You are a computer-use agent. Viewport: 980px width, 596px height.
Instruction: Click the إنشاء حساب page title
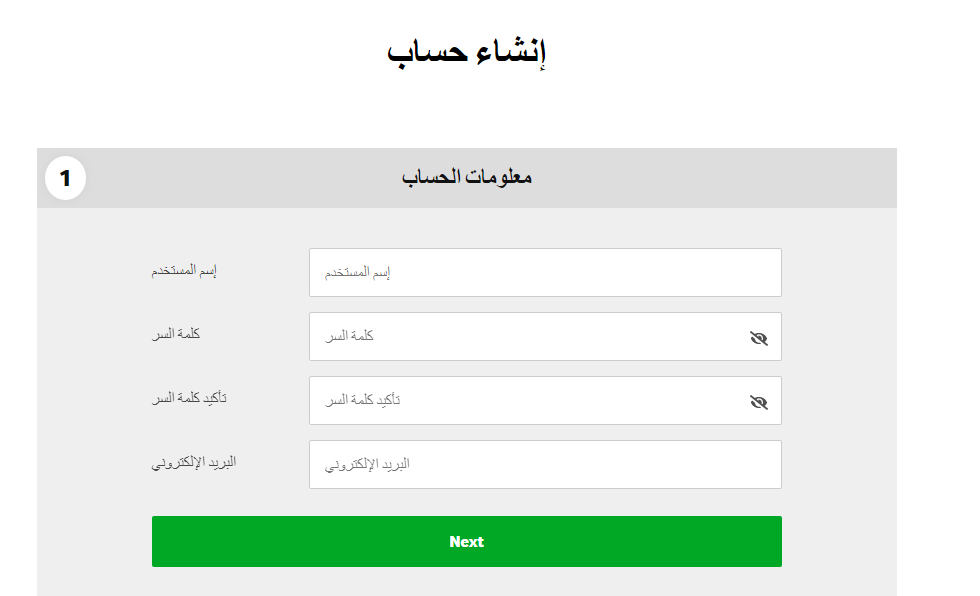point(466,52)
